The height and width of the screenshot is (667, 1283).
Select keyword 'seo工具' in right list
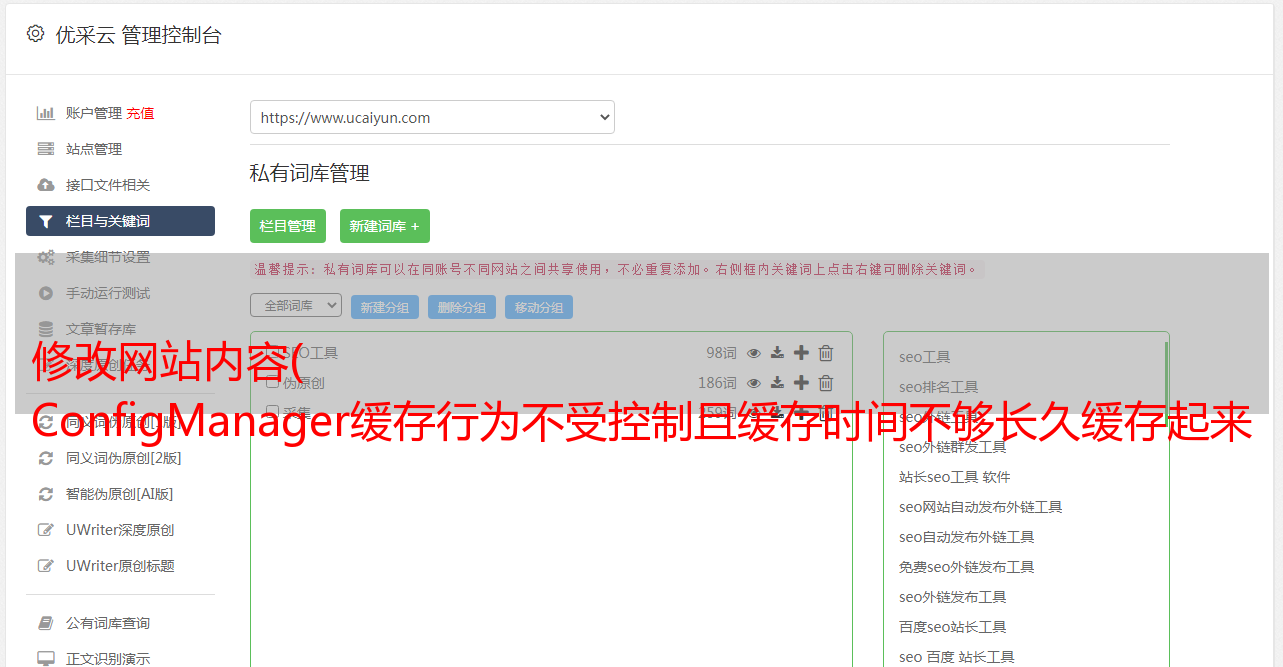(925, 357)
